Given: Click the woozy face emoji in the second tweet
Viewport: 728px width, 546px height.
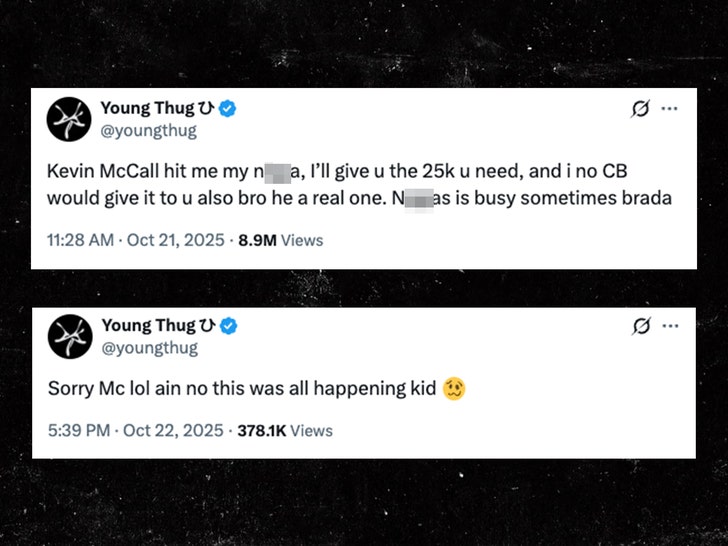Looking at the screenshot, I should [454, 388].
